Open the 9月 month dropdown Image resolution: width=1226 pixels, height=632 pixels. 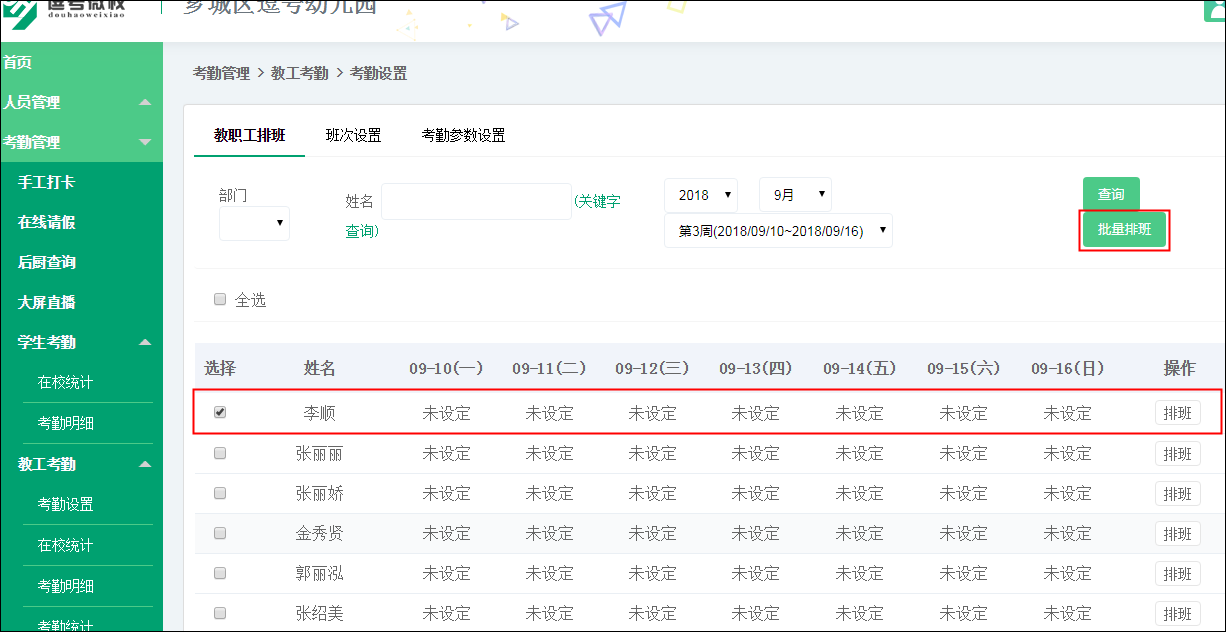[795, 194]
